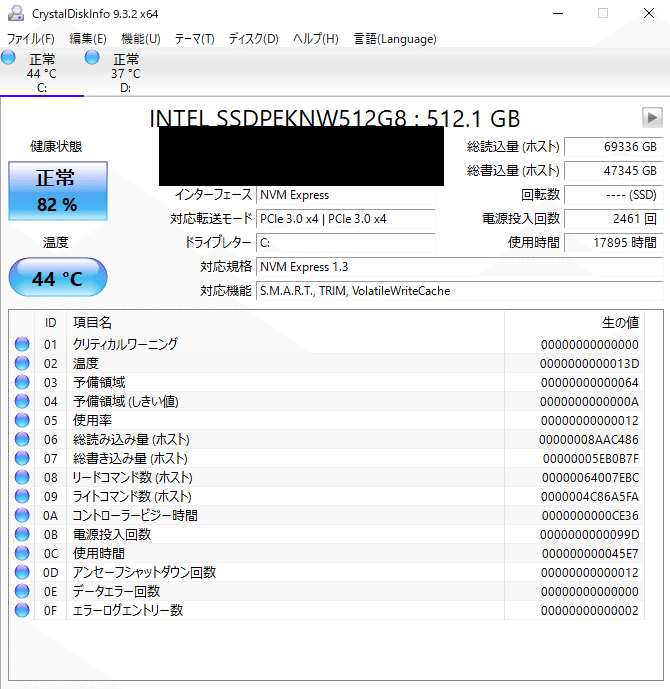Click the ID column header

click(51, 323)
